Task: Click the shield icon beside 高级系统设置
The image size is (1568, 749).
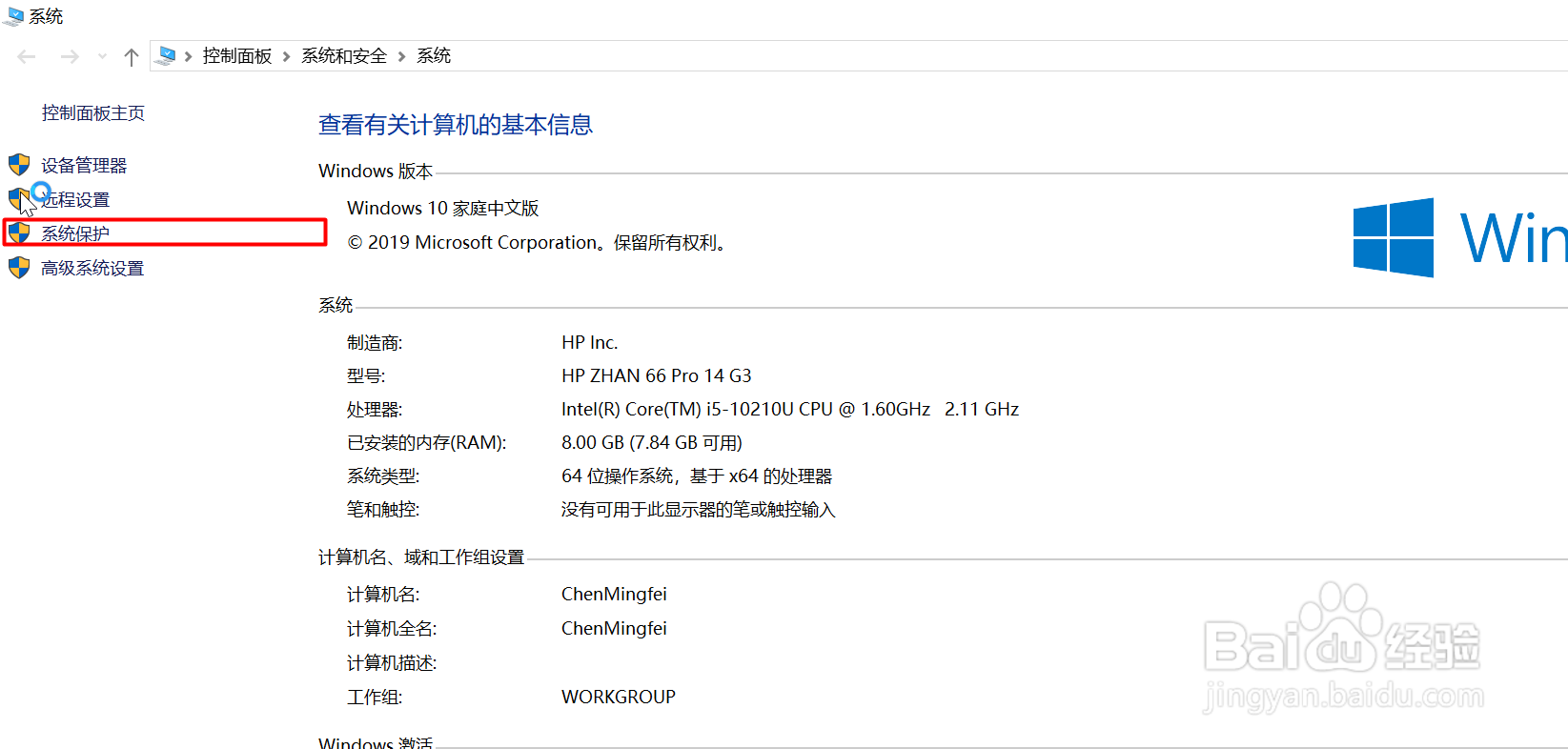Action: pyautogui.click(x=19, y=268)
